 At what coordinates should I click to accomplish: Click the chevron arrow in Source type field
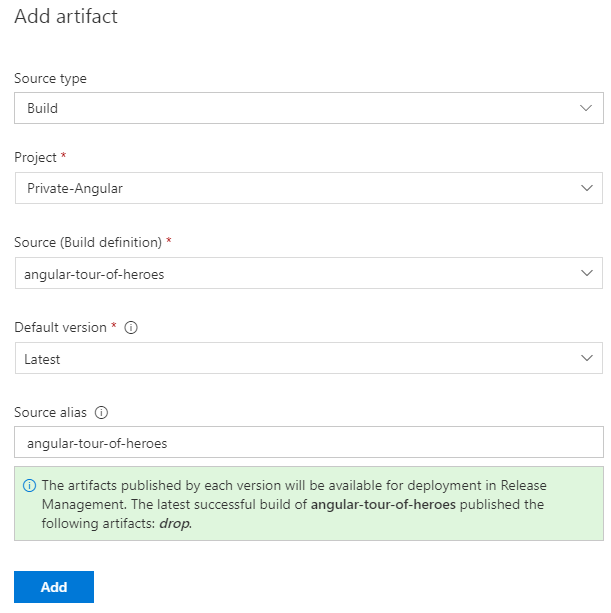[586, 108]
